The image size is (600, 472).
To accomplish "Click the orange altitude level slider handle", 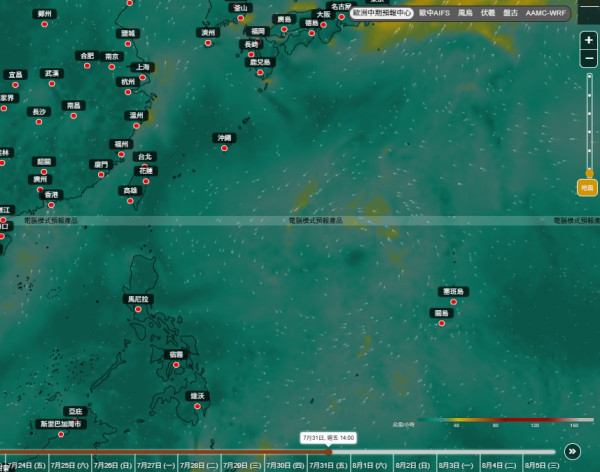I will tap(590, 173).
